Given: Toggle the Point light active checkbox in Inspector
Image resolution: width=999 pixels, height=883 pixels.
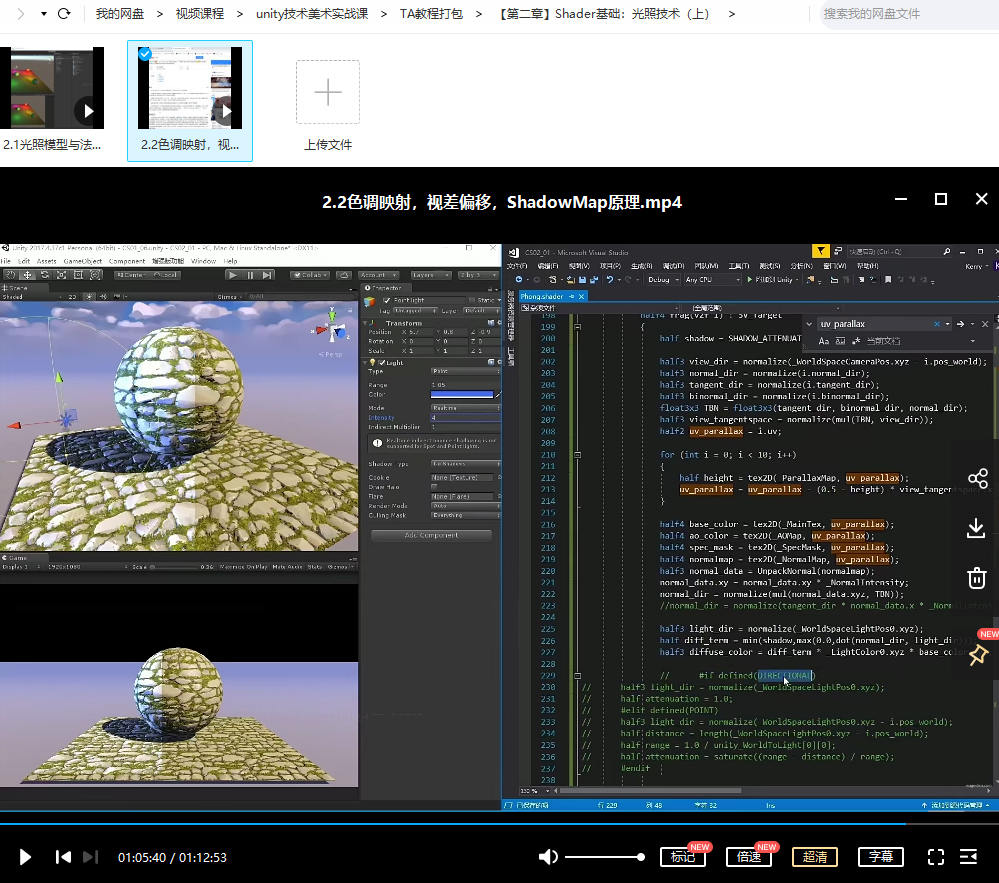Looking at the screenshot, I should 386,300.
